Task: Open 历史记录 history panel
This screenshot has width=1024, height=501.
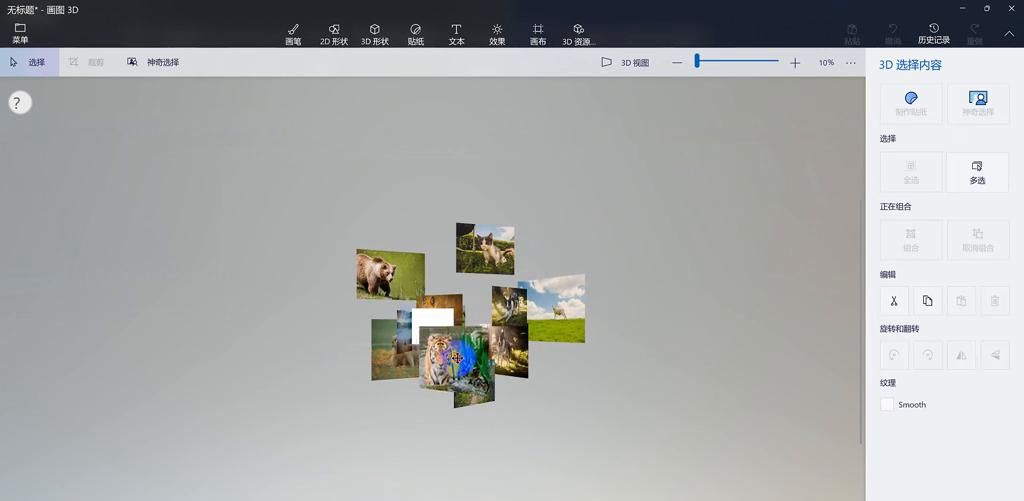Action: click(x=934, y=34)
